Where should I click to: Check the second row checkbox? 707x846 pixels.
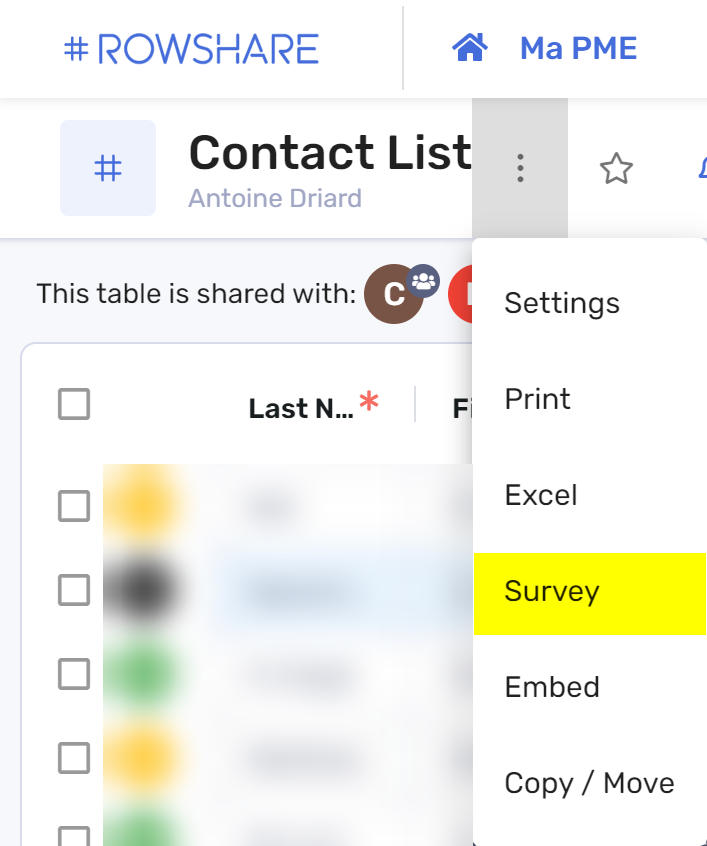pyautogui.click(x=74, y=590)
